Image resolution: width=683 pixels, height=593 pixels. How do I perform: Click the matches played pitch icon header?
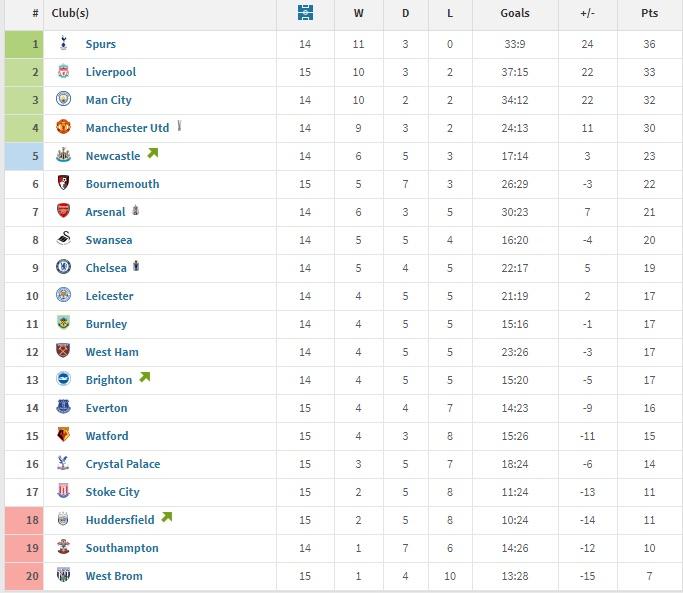pyautogui.click(x=305, y=13)
